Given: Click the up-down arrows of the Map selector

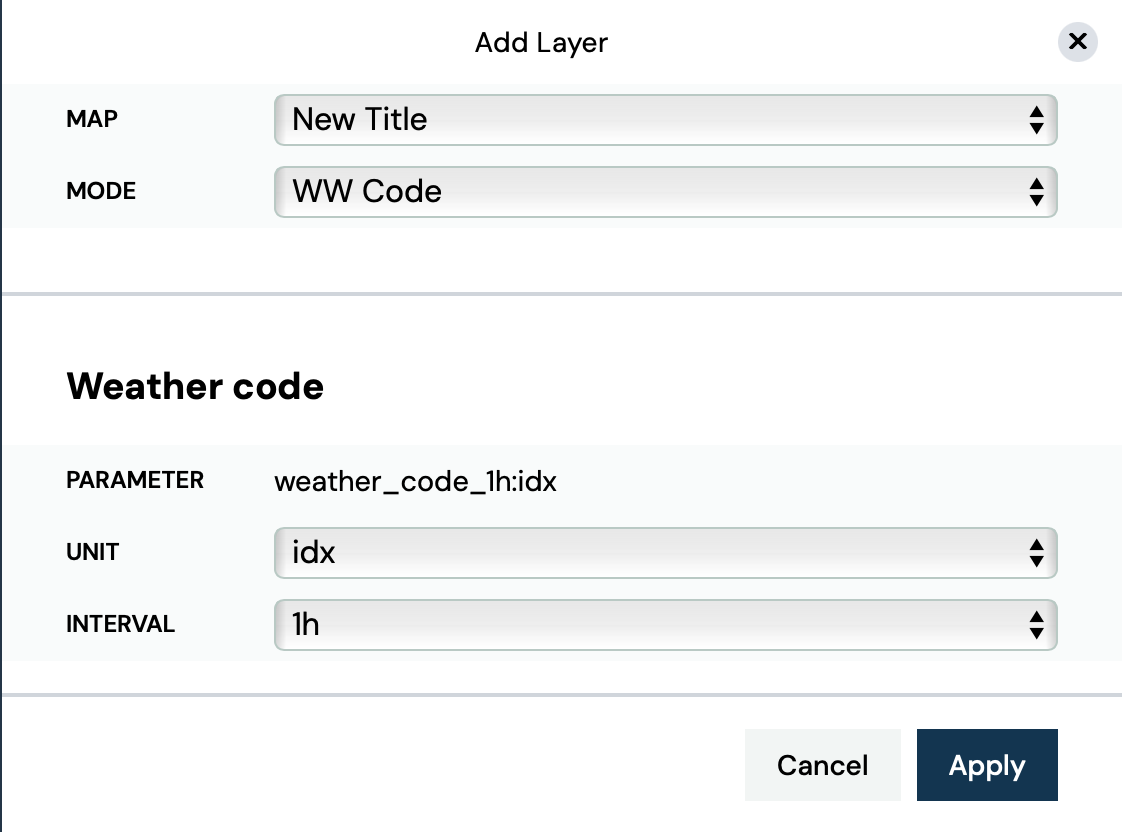Looking at the screenshot, I should pyautogui.click(x=1036, y=120).
